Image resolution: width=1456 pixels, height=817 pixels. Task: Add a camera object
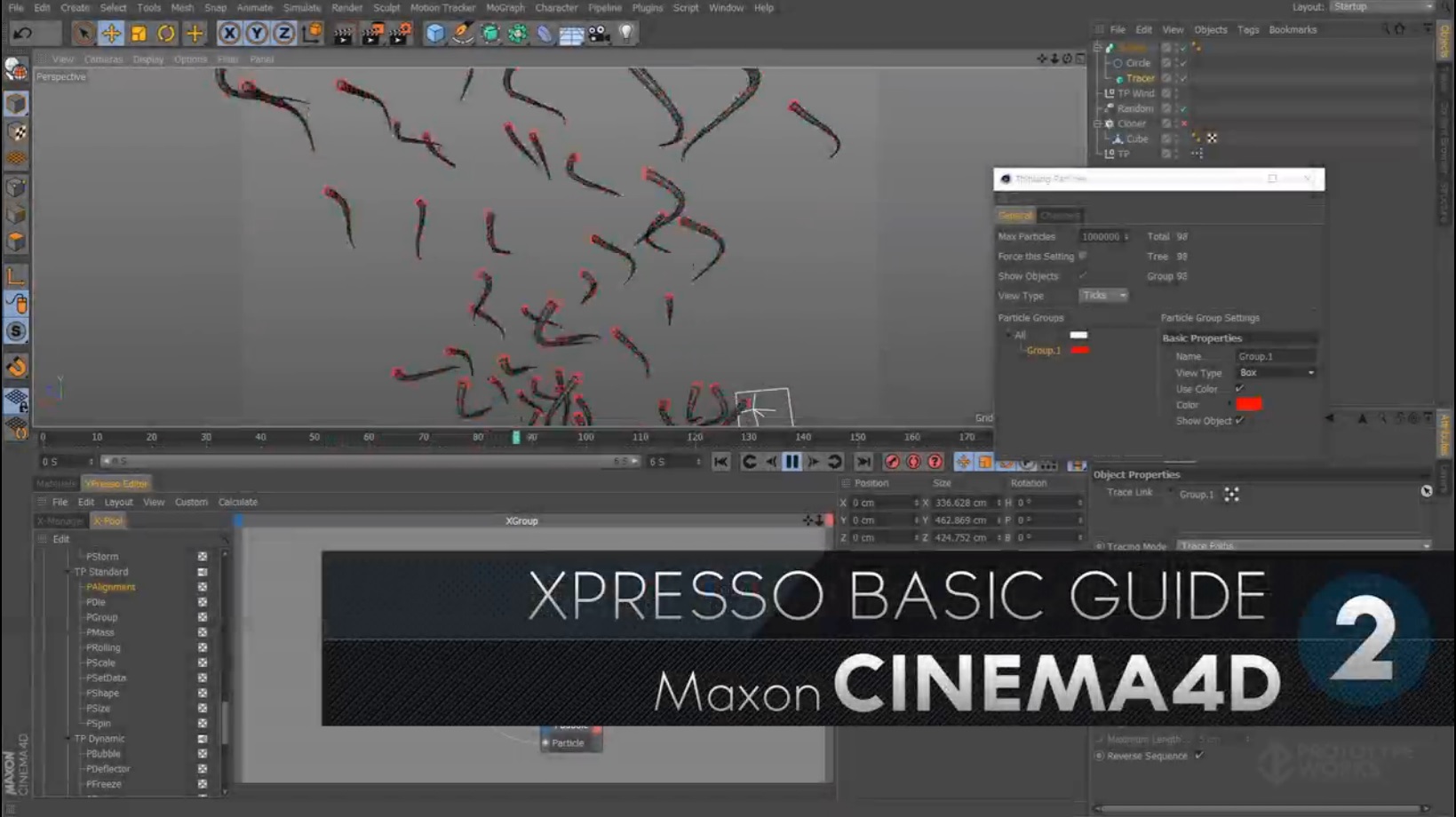pyautogui.click(x=599, y=34)
